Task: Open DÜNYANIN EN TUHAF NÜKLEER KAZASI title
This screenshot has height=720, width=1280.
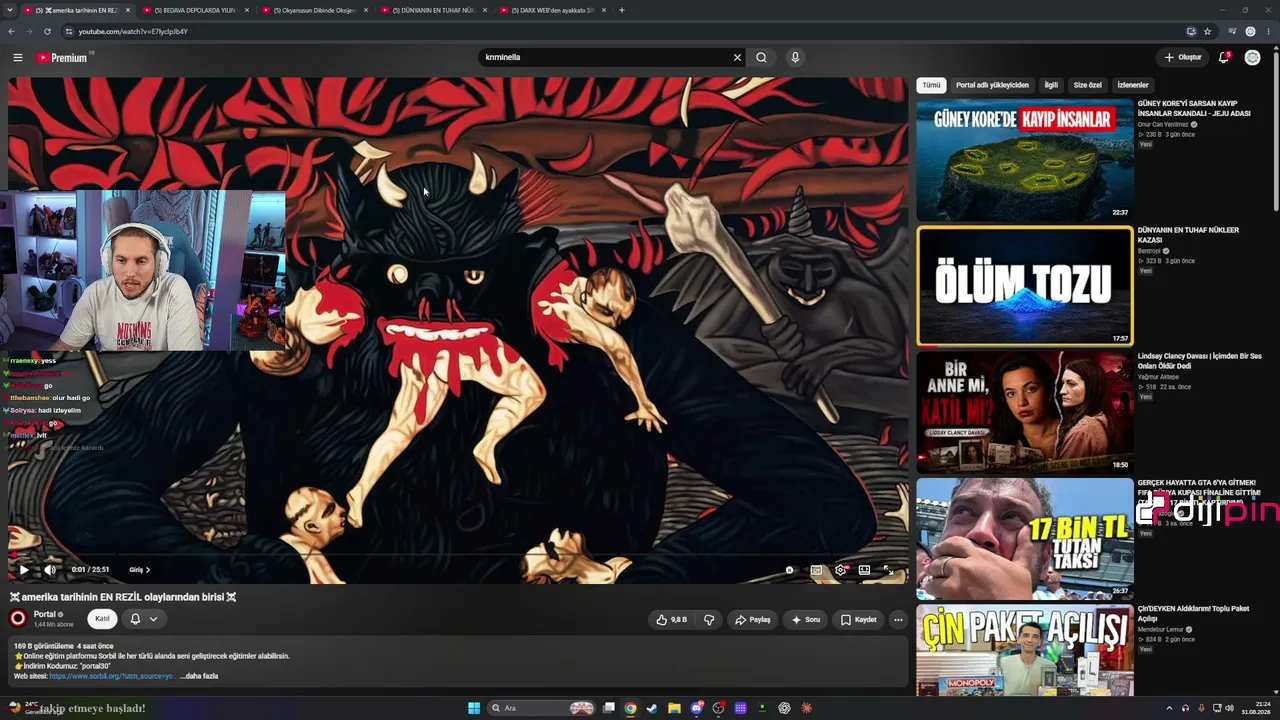Action: click(x=1188, y=235)
